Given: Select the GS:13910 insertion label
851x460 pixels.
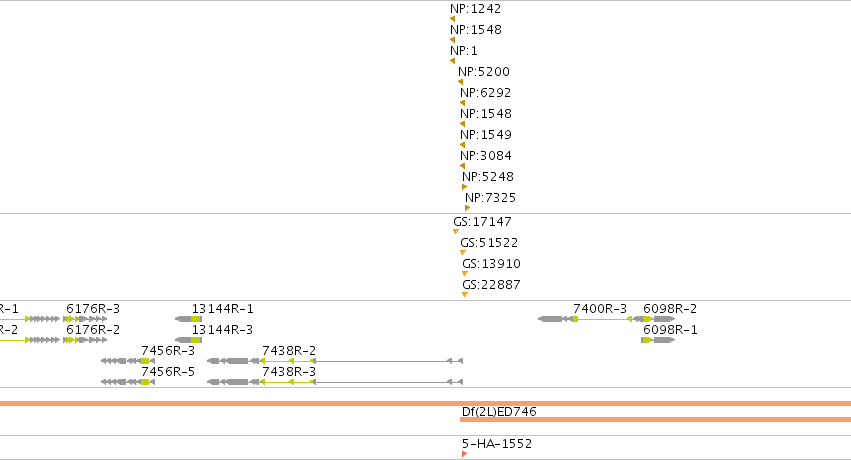Looking at the screenshot, I should pos(492,264).
